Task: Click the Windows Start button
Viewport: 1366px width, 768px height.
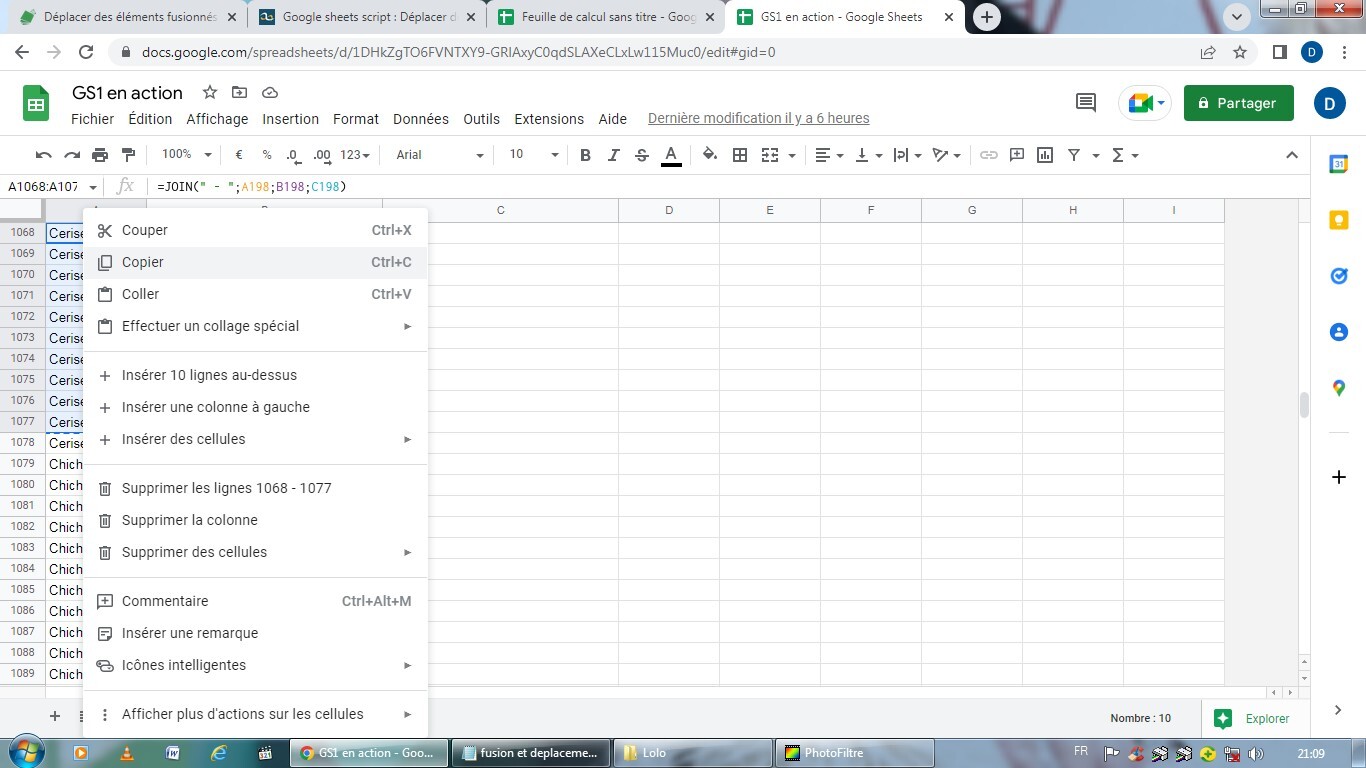Action: coord(25,752)
